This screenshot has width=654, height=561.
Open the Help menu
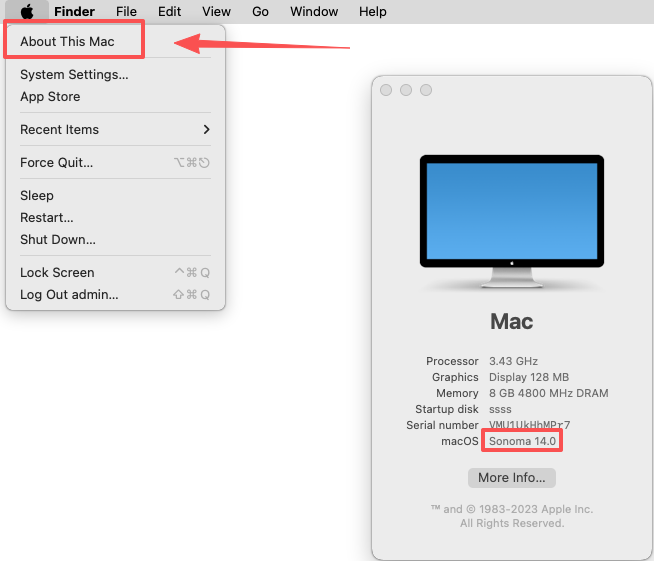click(372, 11)
